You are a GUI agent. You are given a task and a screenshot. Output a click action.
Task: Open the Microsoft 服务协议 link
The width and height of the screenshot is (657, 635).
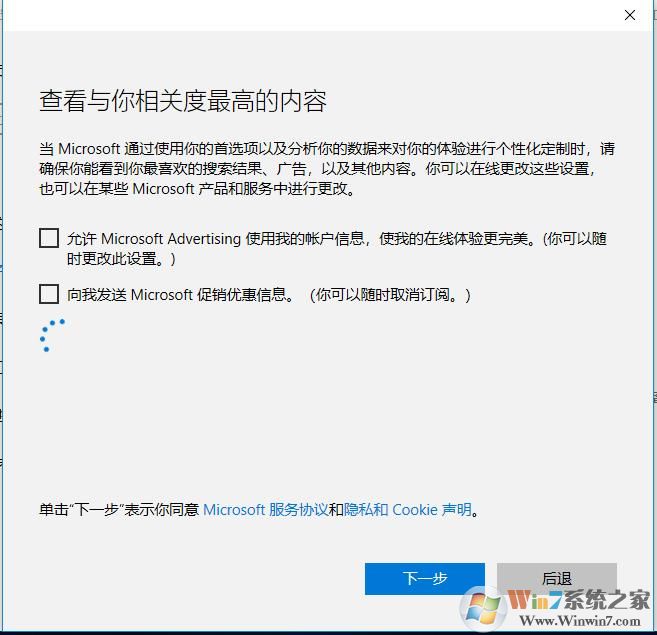tap(265, 510)
